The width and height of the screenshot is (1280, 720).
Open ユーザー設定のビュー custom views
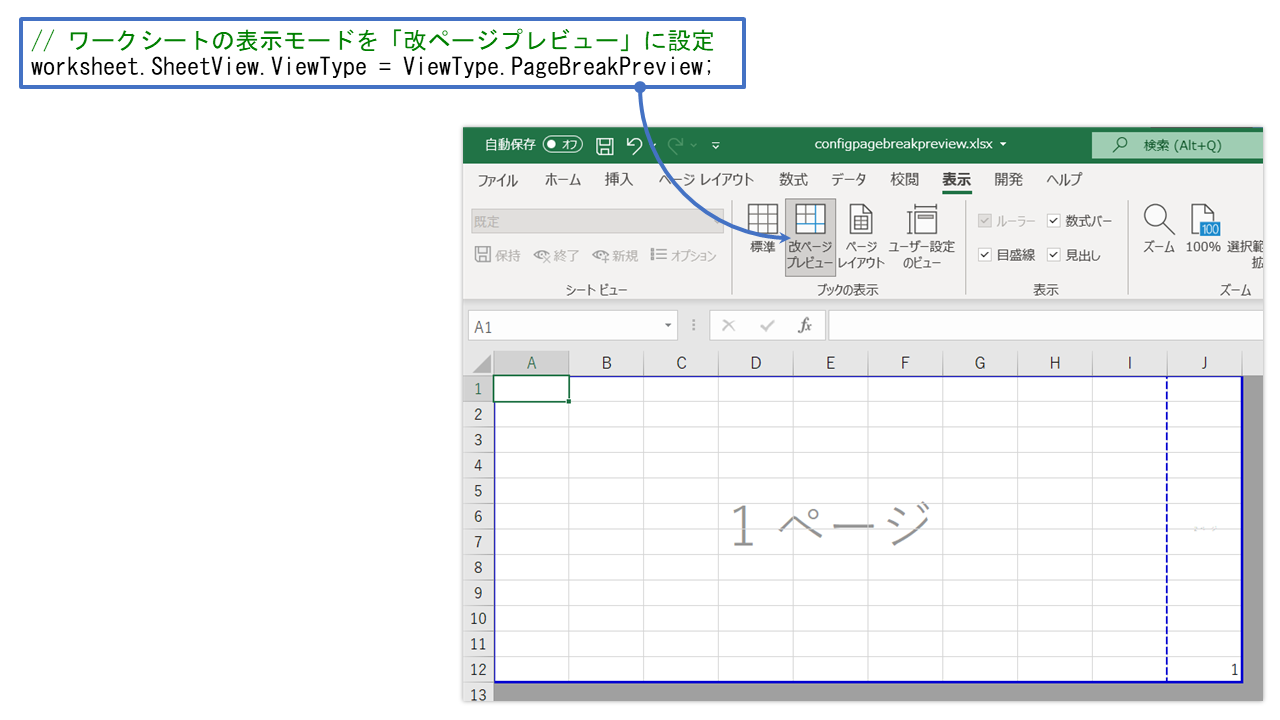pyautogui.click(x=922, y=236)
